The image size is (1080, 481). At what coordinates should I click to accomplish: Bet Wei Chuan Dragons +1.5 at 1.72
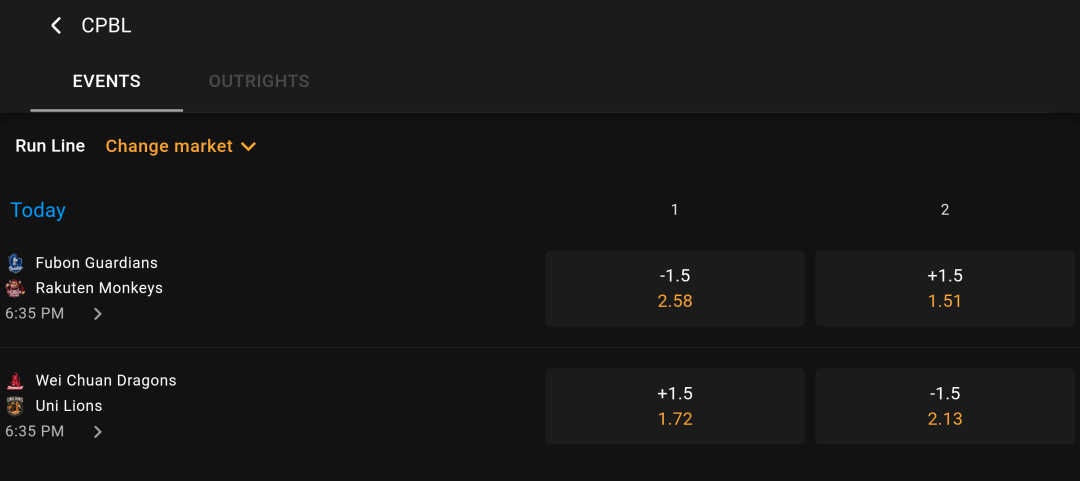coord(675,407)
